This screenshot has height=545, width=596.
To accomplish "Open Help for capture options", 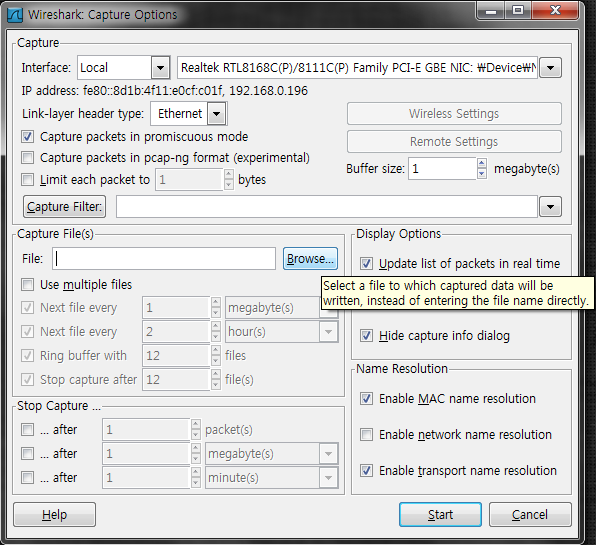I will 54,515.
